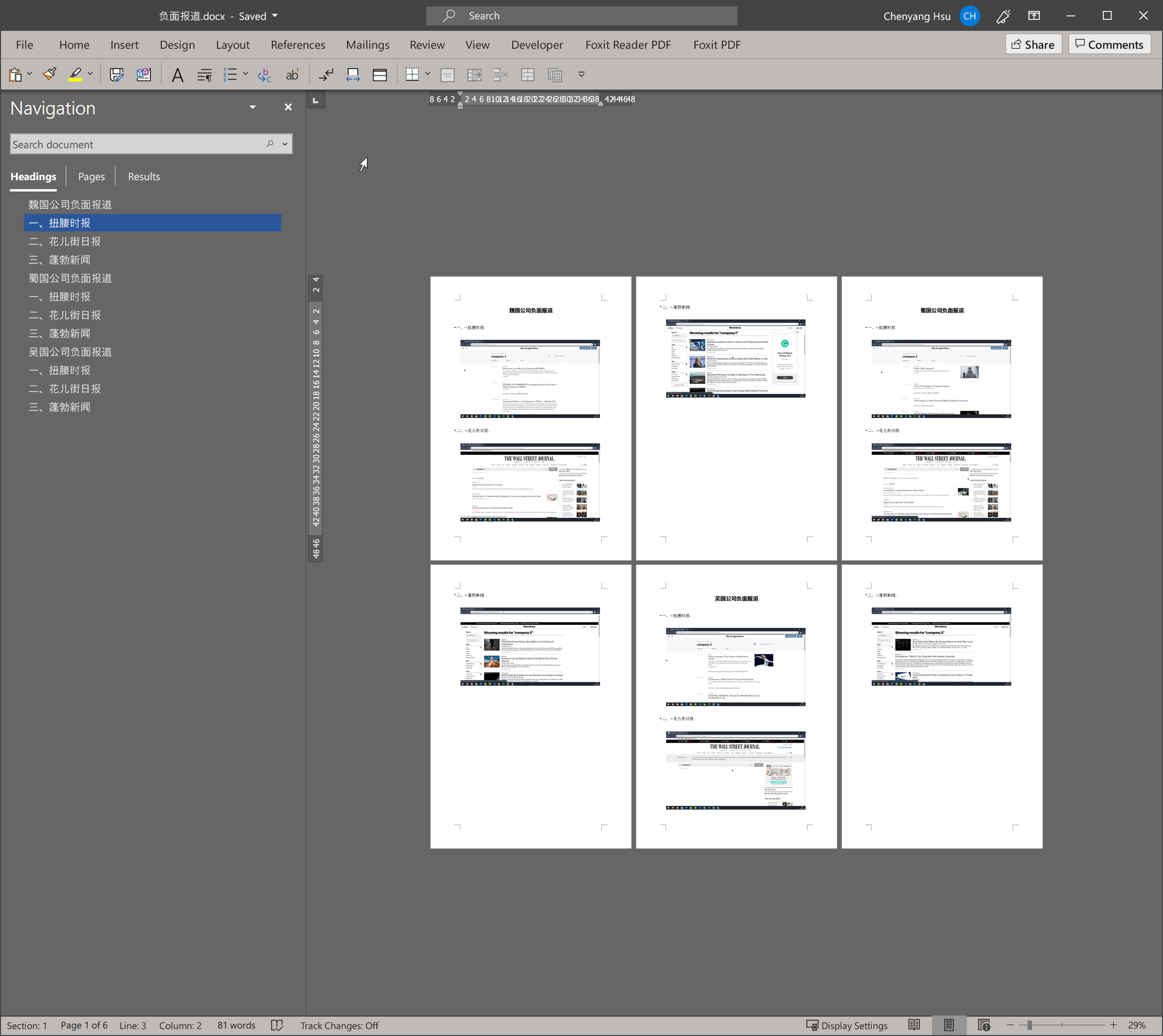Expand the paste options dropdown arrow
Viewport: 1163px width, 1036px height.
coord(30,74)
